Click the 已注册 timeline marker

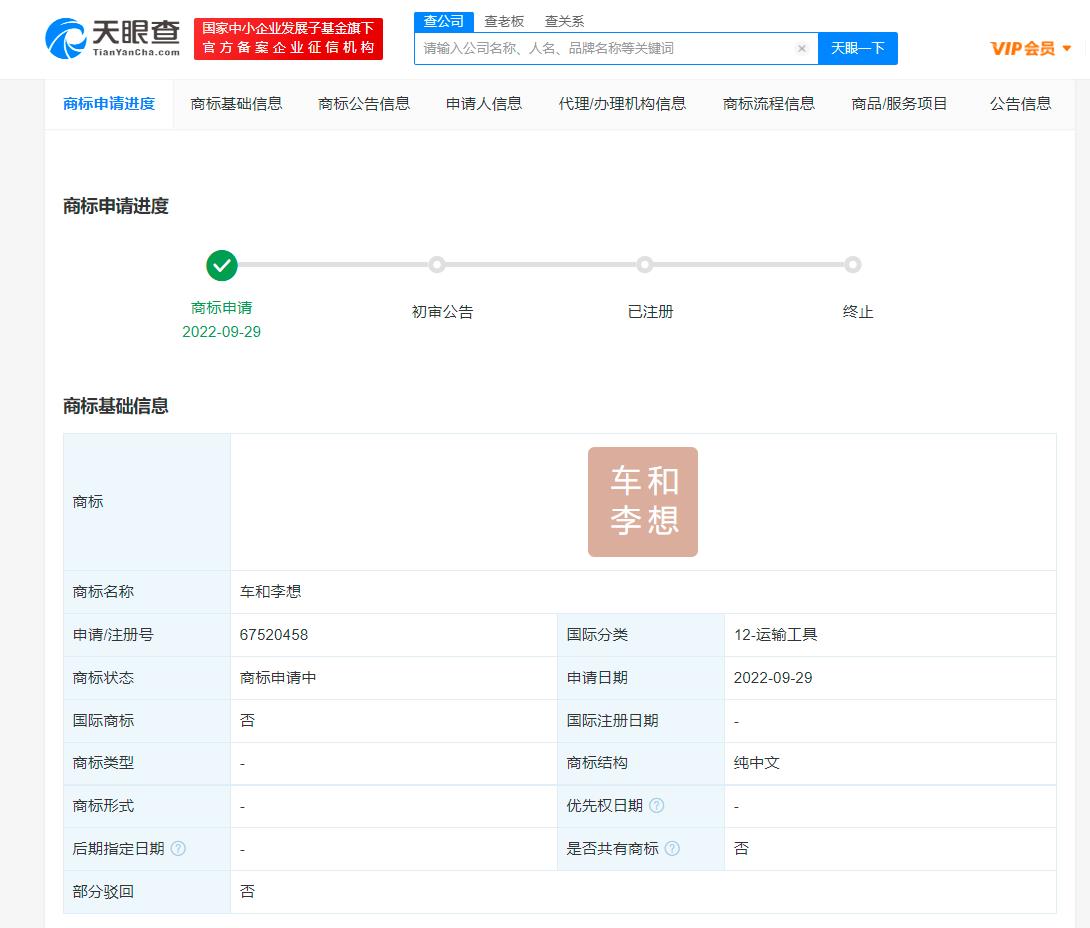point(645,264)
